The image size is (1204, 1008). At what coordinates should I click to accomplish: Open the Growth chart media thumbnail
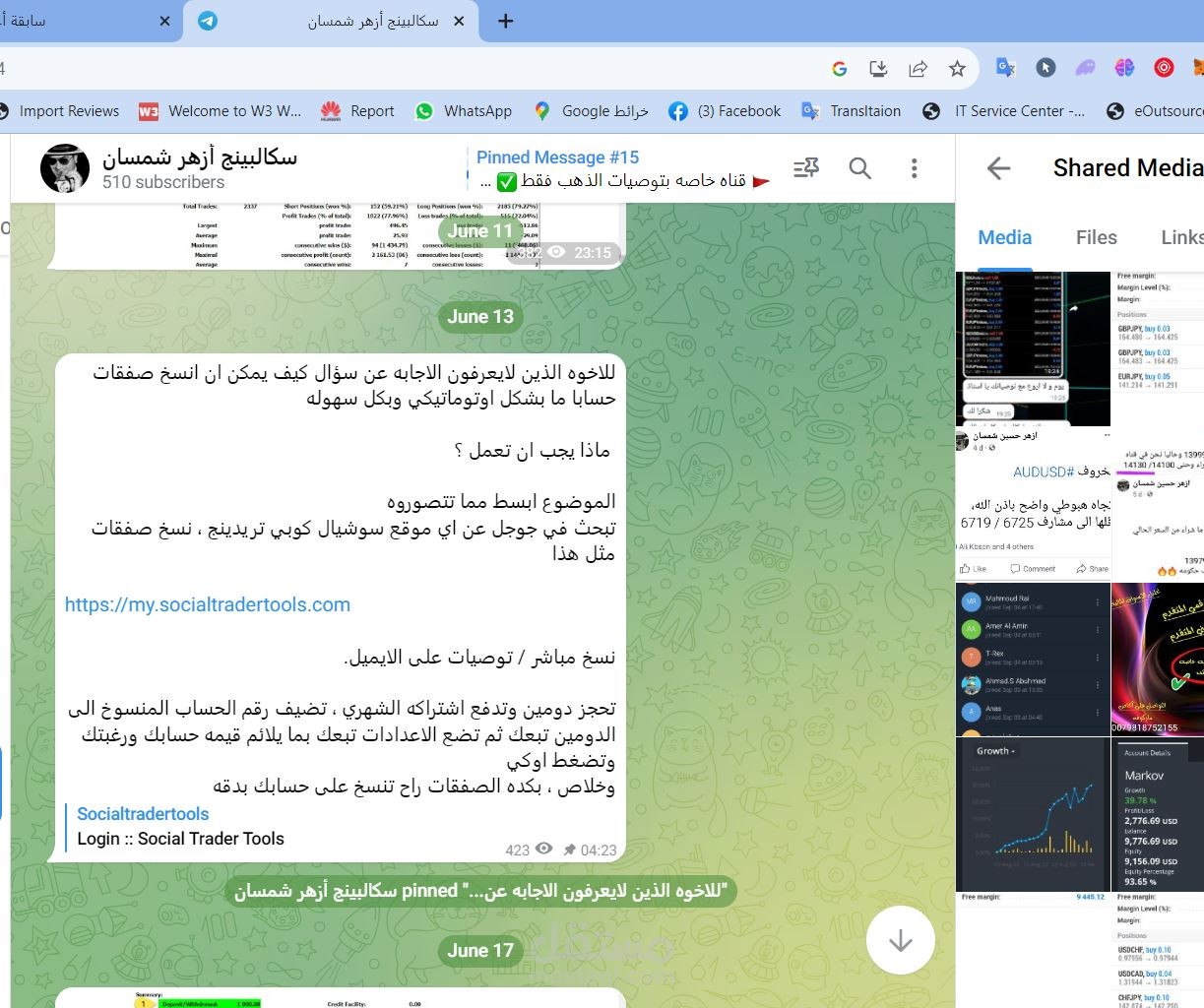1033,814
